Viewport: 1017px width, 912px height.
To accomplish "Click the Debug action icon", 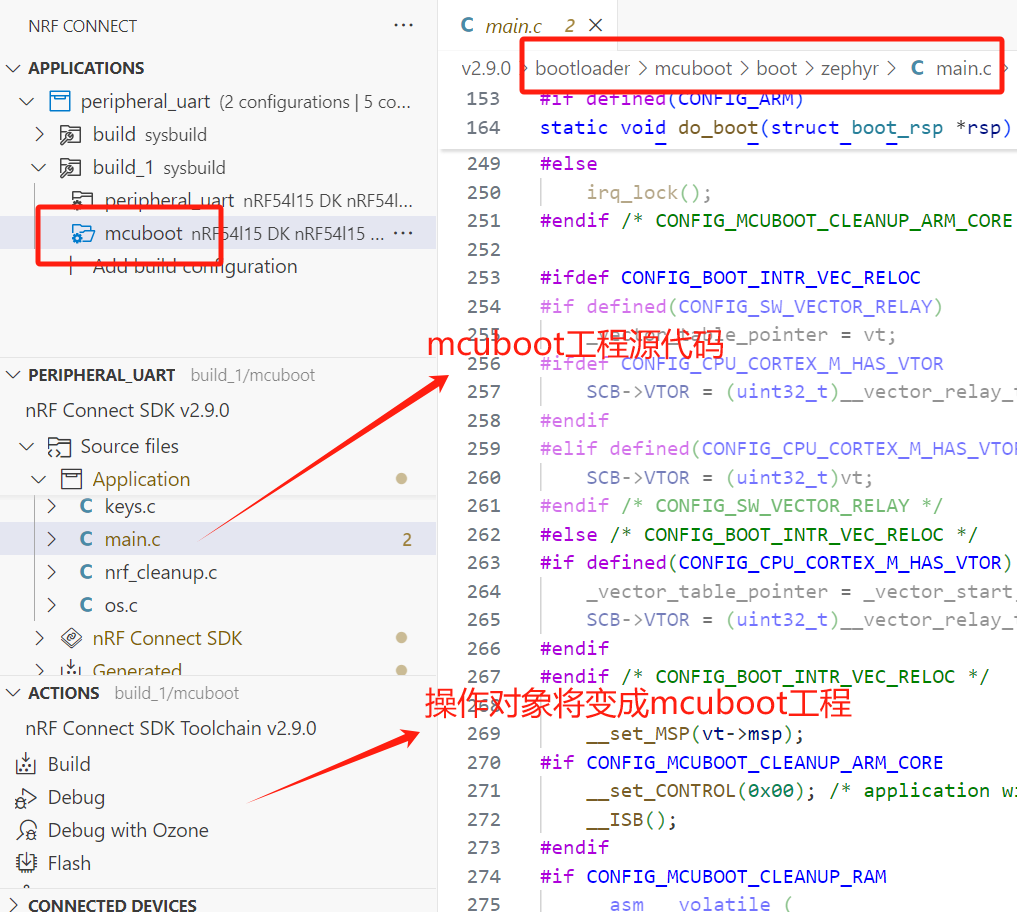I will click(x=25, y=798).
